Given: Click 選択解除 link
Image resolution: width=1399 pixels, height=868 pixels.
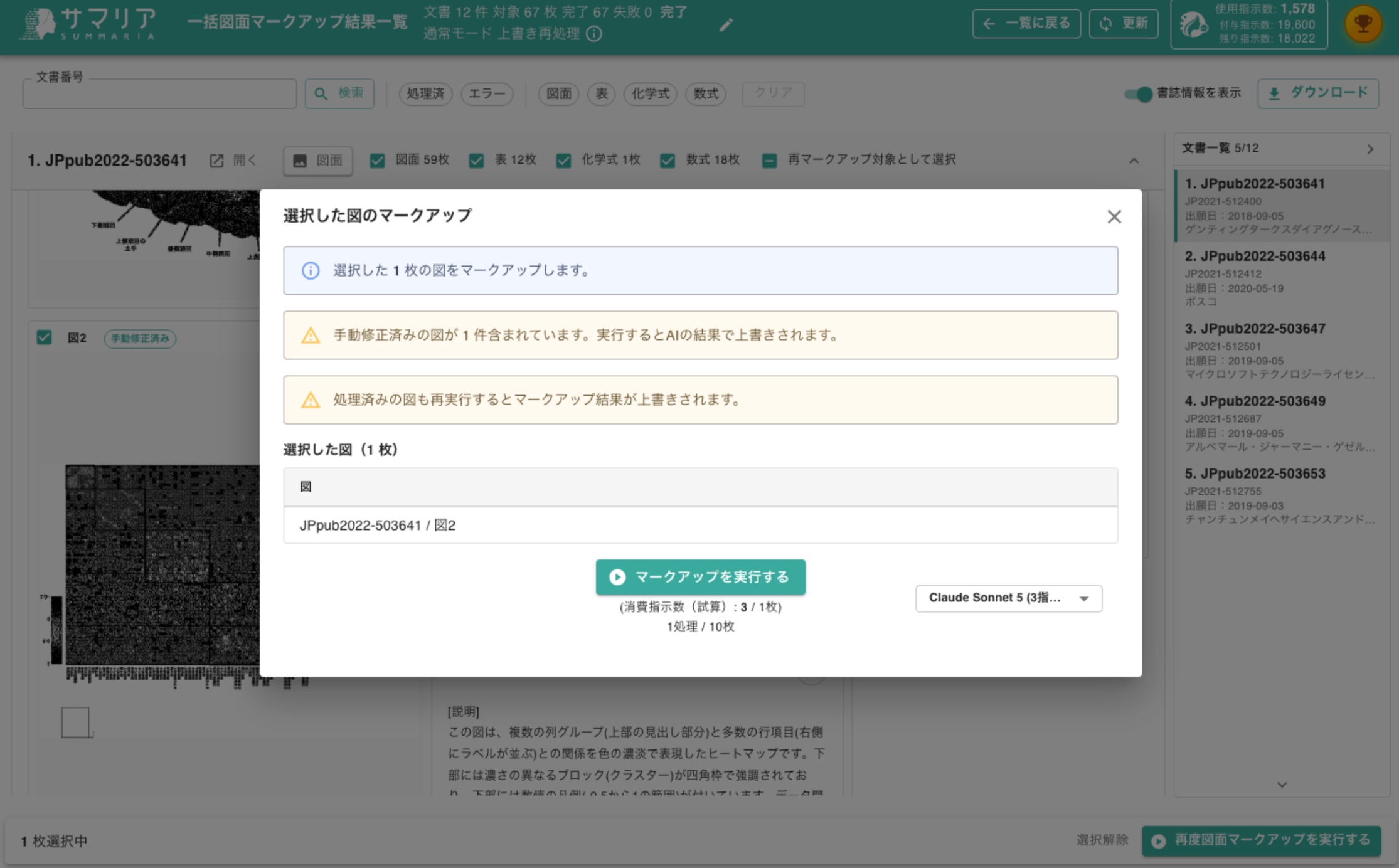Looking at the screenshot, I should pyautogui.click(x=1102, y=840).
